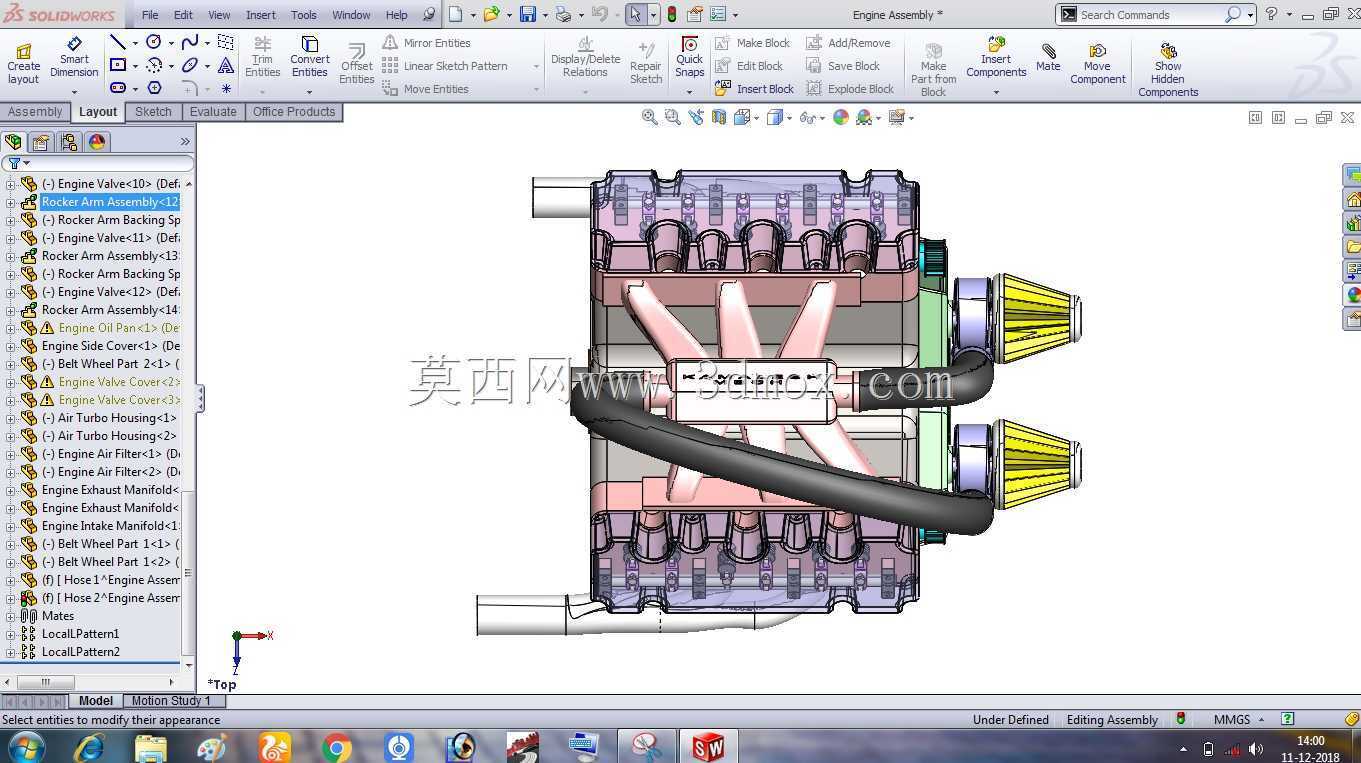Viewport: 1361px width, 763px height.
Task: Open PropertyManager tab icon
Action: 41,142
